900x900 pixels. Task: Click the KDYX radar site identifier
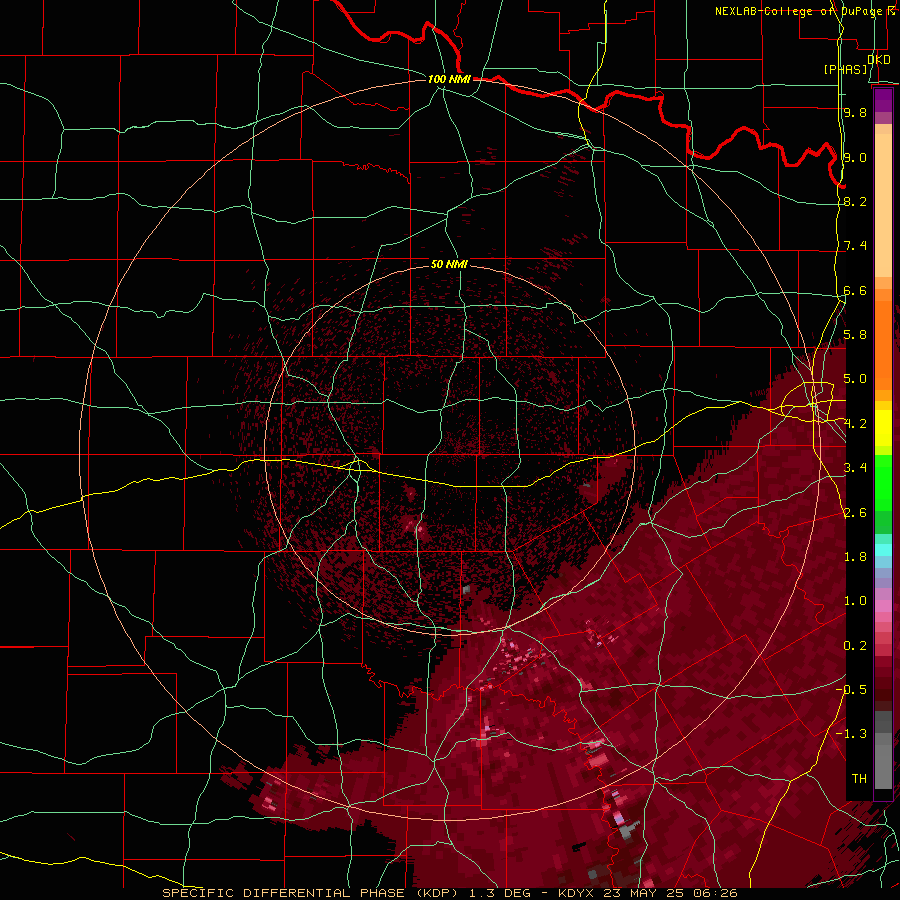pyautogui.click(x=577, y=893)
